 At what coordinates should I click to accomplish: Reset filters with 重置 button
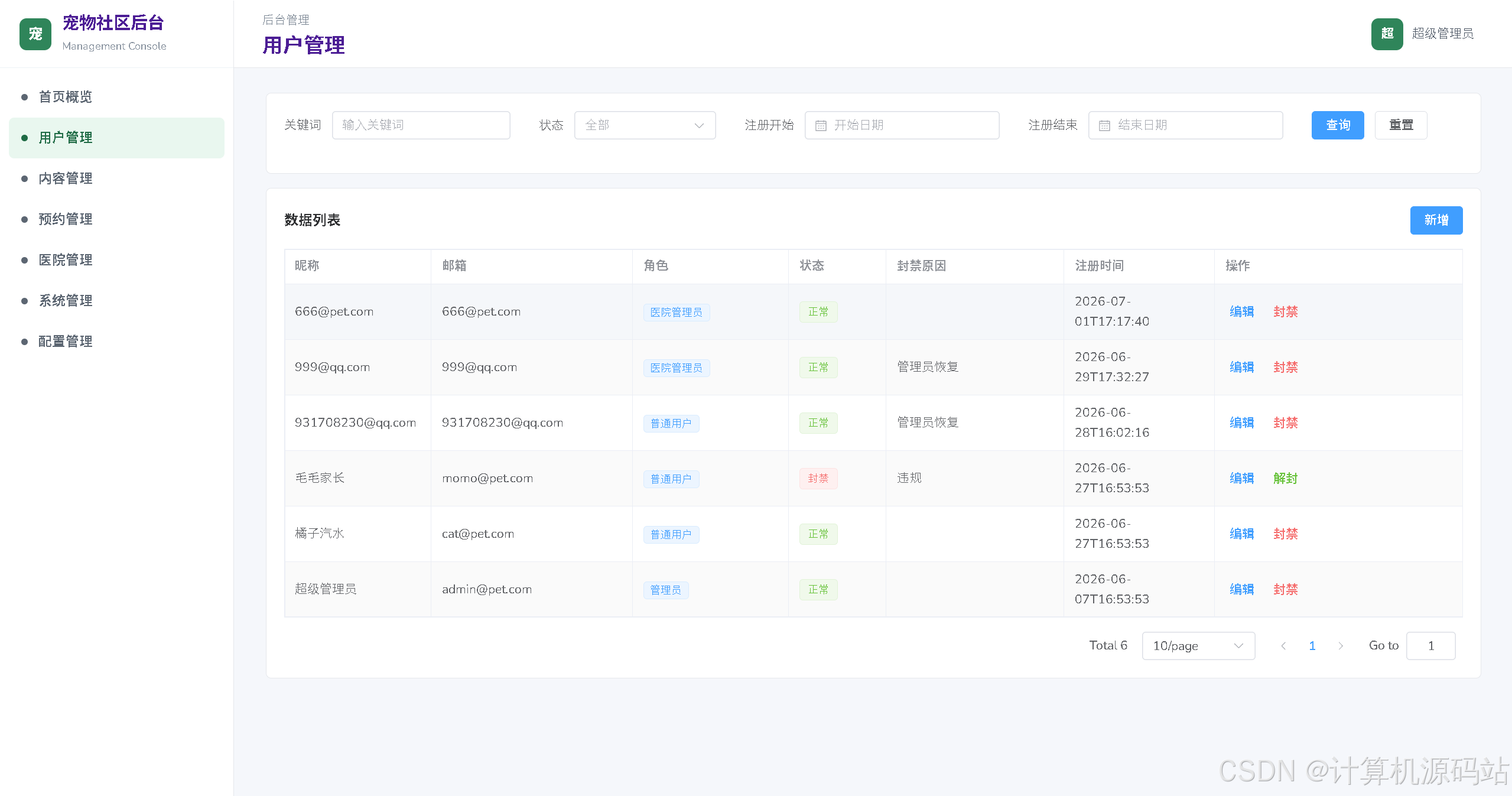(x=1401, y=125)
